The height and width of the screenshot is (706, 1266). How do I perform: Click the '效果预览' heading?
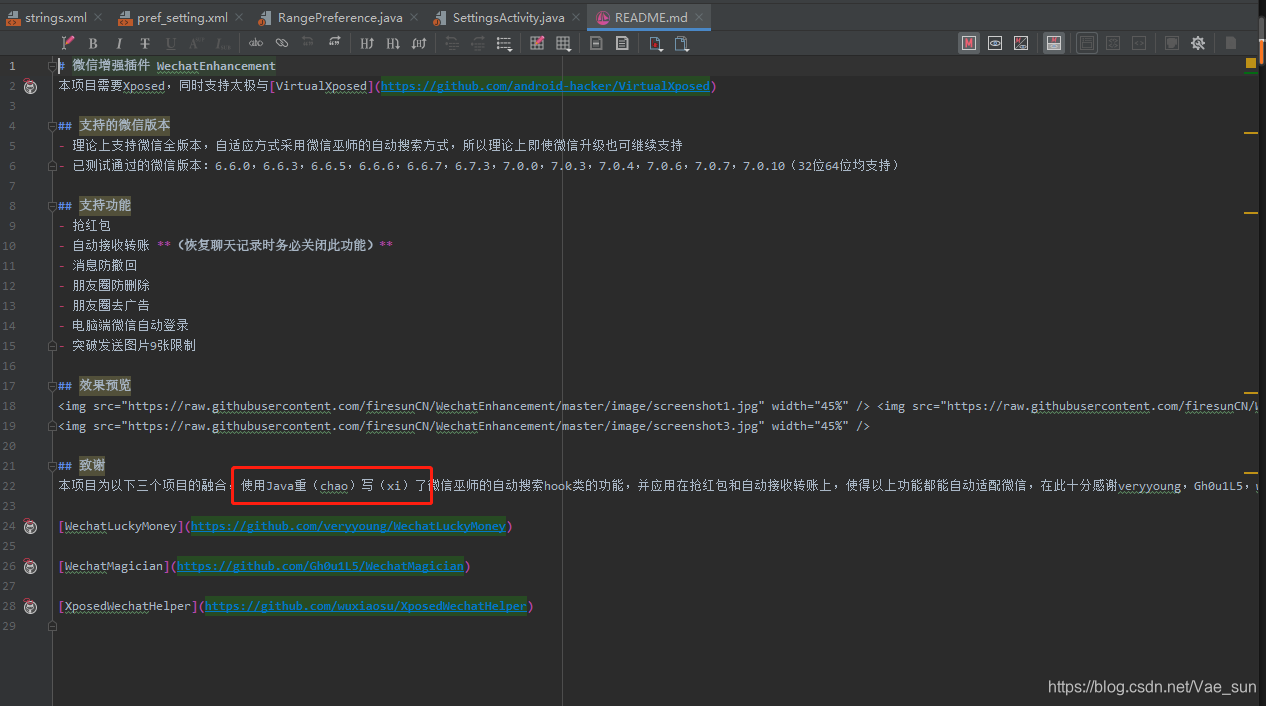(105, 385)
